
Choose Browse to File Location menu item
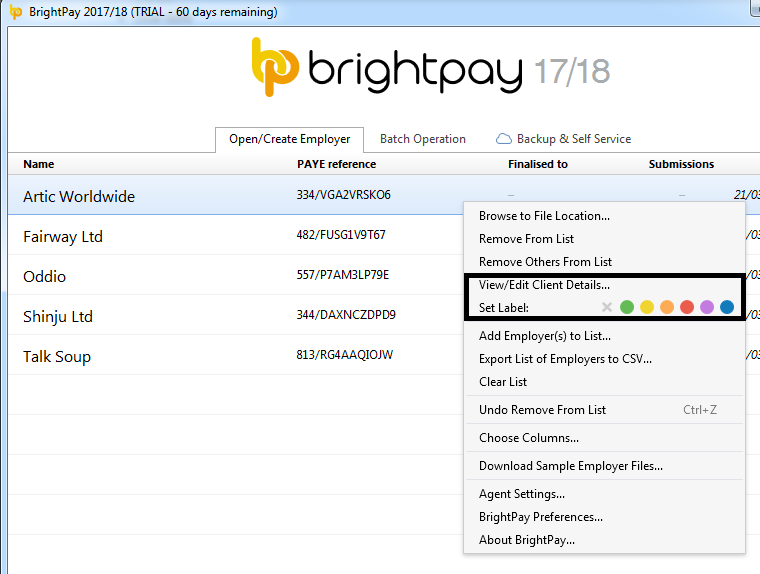point(604,216)
